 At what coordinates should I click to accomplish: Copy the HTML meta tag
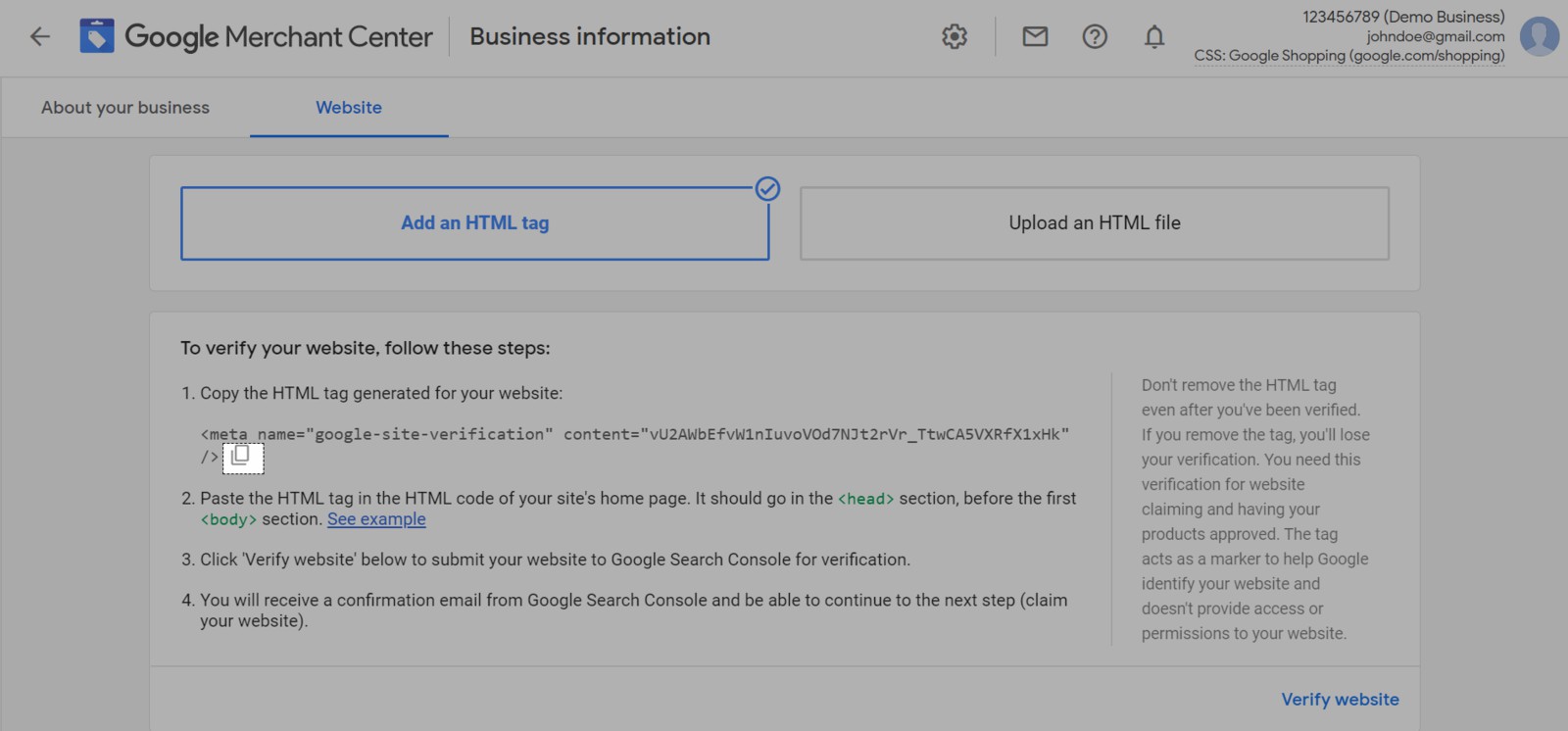tap(242, 457)
